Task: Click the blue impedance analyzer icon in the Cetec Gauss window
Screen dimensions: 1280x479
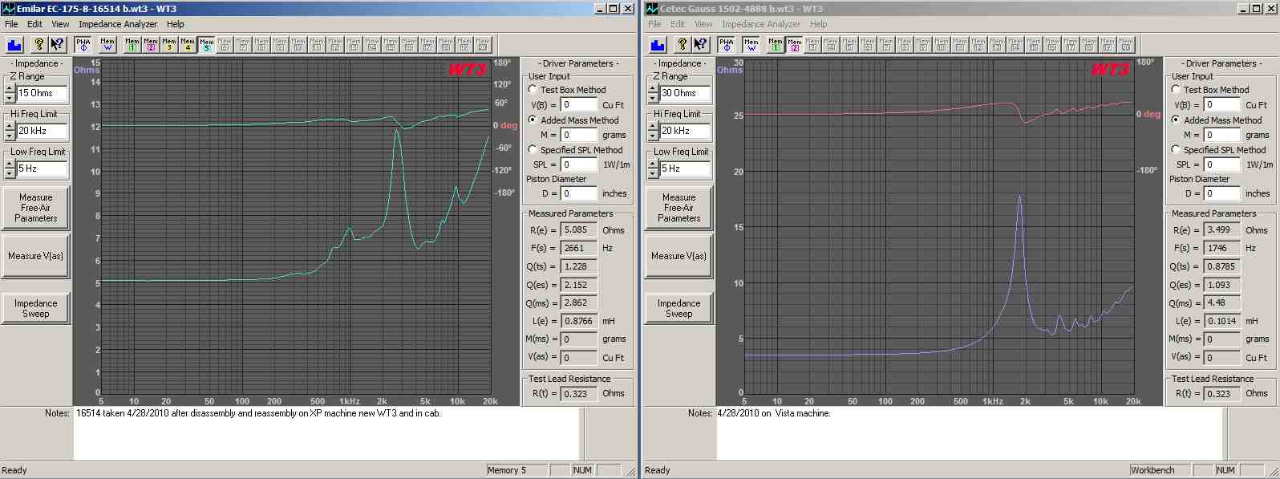Action: click(657, 44)
